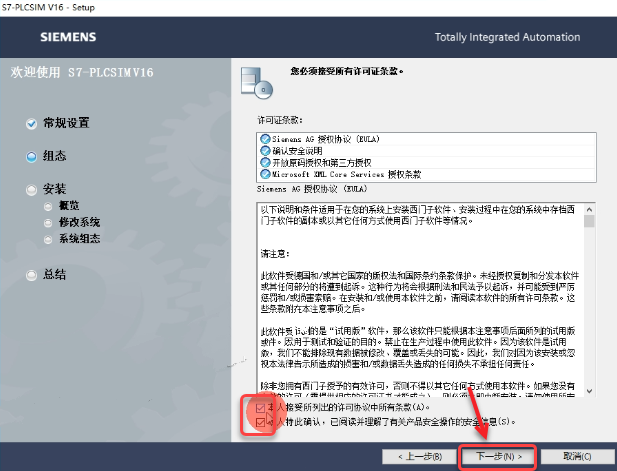Screen dimensions: 617x471
Task: Click the 许可证条款 label
Action: [x=280, y=120]
